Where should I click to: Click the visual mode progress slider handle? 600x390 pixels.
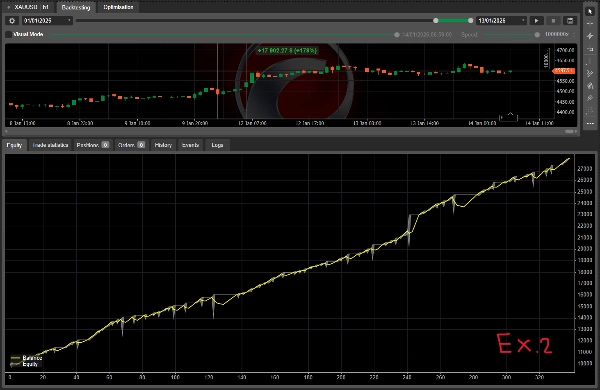click(397, 35)
